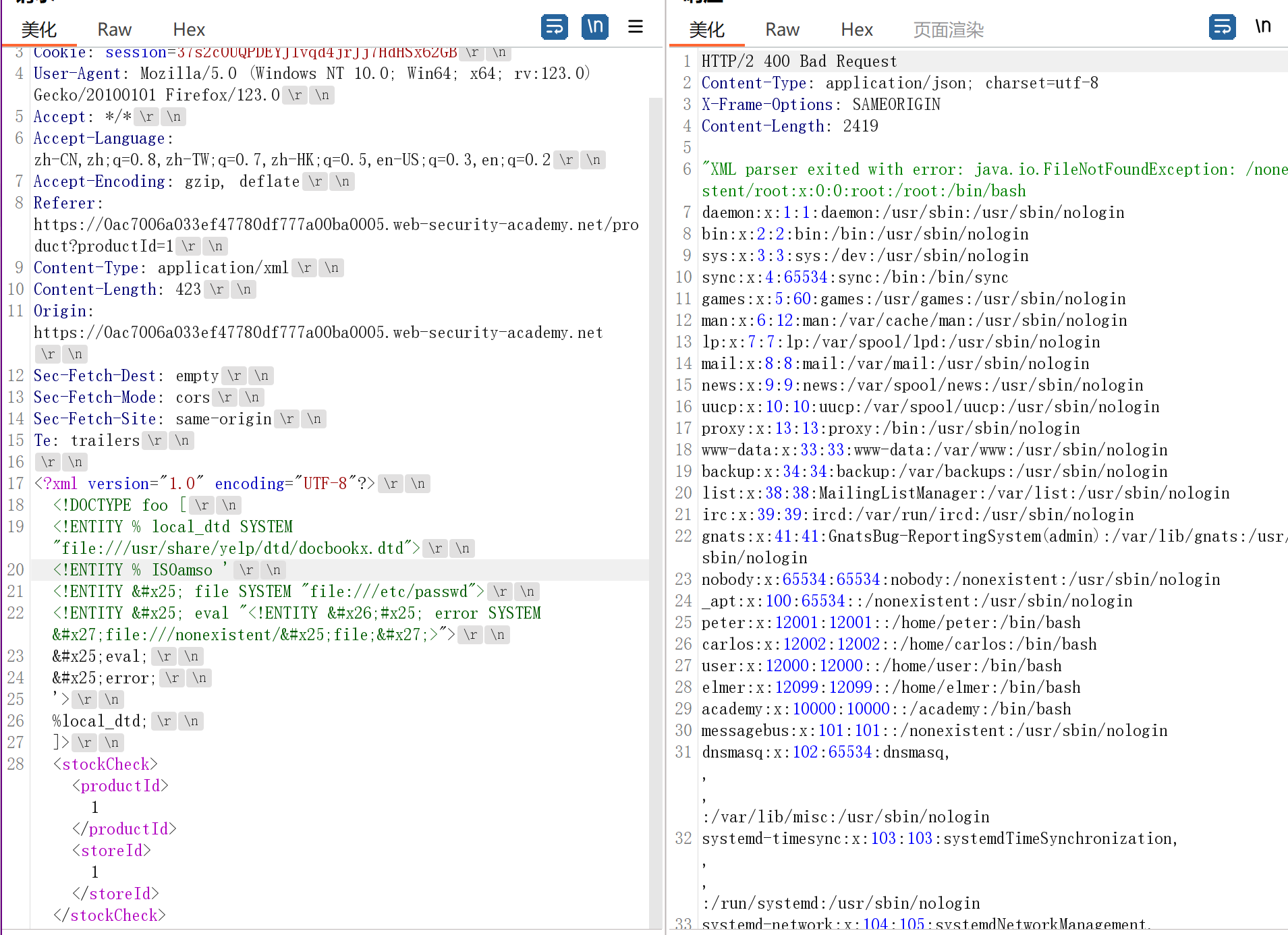Click the response Content-Type: application/json header

click(x=900, y=83)
